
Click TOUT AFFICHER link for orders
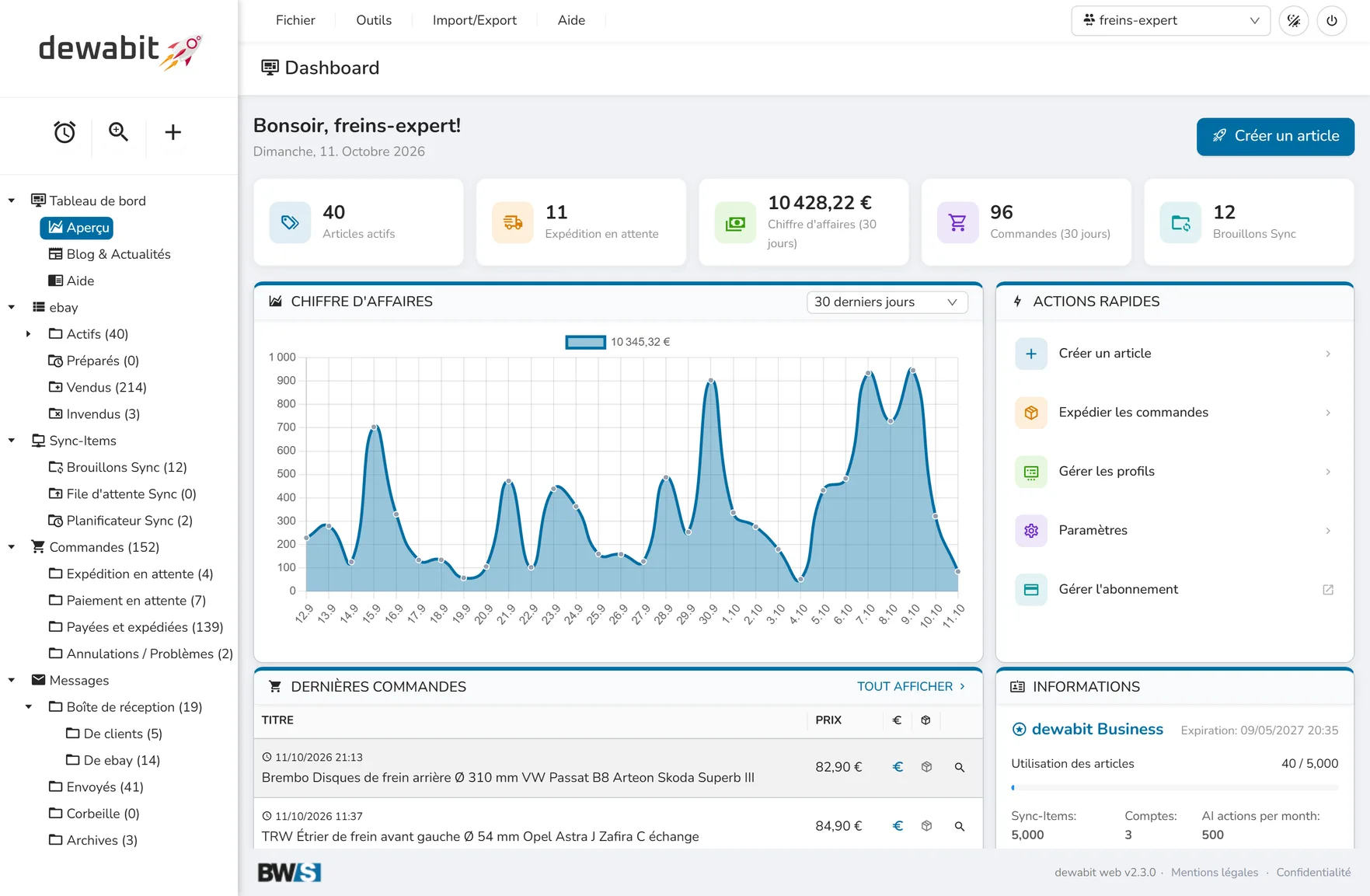[911, 686]
